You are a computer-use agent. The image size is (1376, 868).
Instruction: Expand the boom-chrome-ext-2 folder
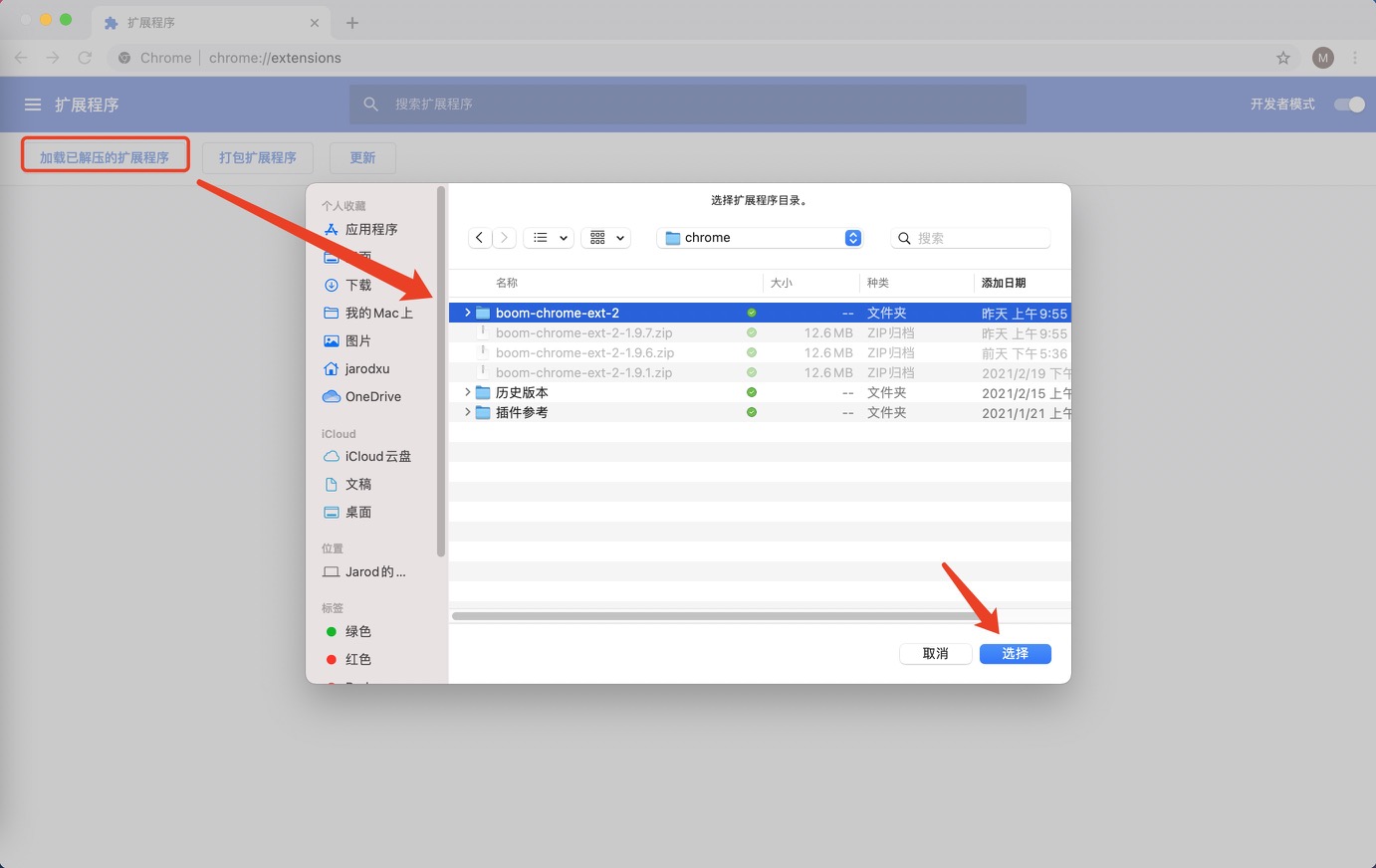click(x=467, y=313)
